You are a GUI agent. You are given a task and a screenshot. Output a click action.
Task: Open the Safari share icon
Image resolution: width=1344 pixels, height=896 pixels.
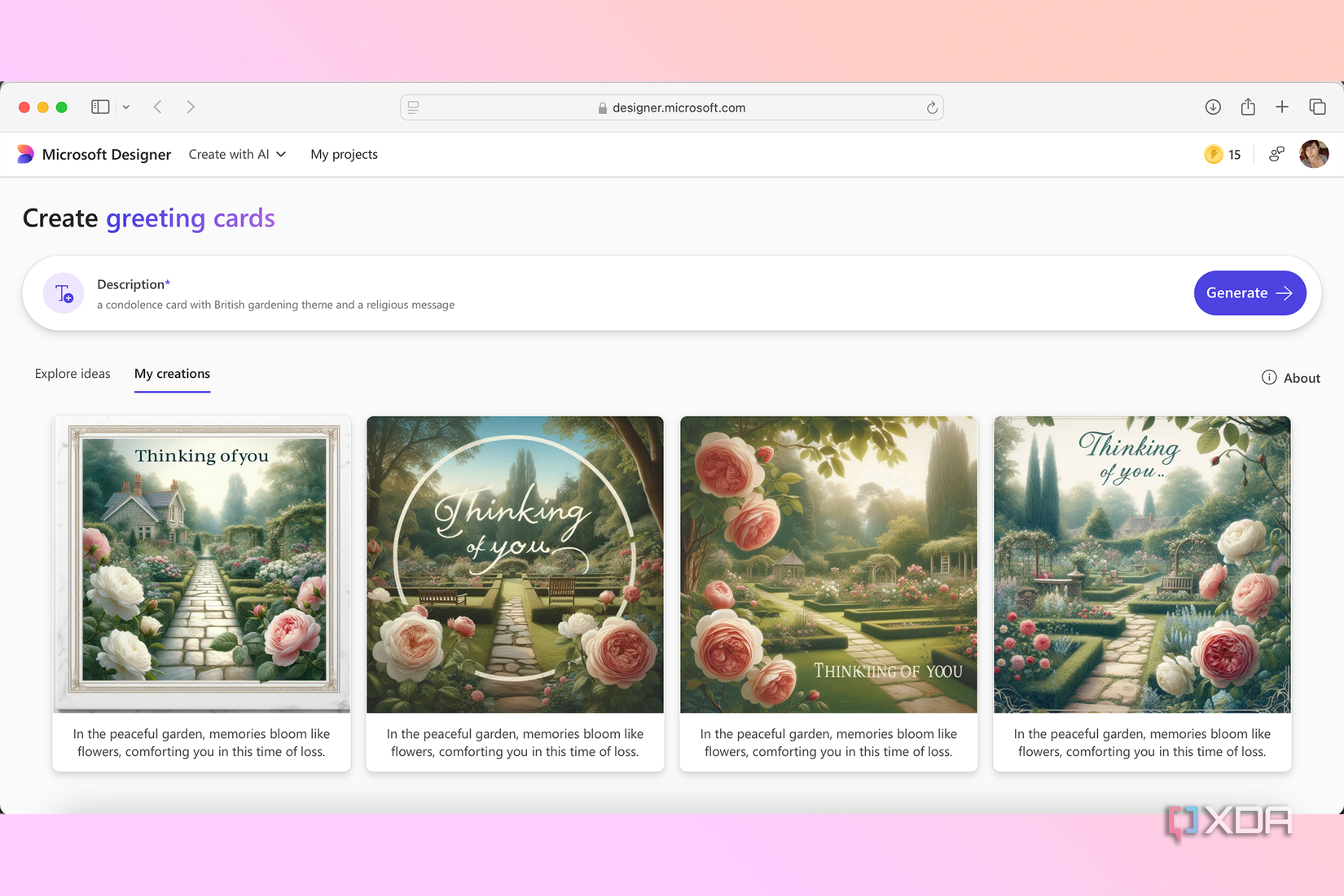(1248, 106)
